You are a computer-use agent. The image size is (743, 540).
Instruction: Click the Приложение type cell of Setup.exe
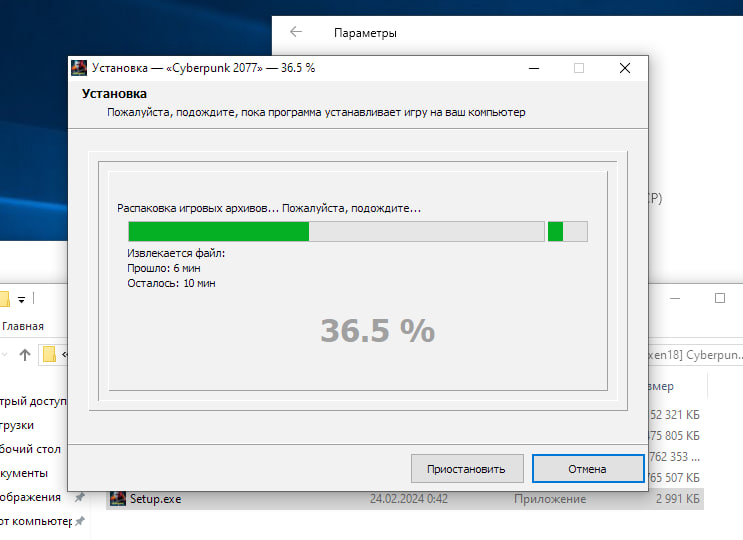550,499
